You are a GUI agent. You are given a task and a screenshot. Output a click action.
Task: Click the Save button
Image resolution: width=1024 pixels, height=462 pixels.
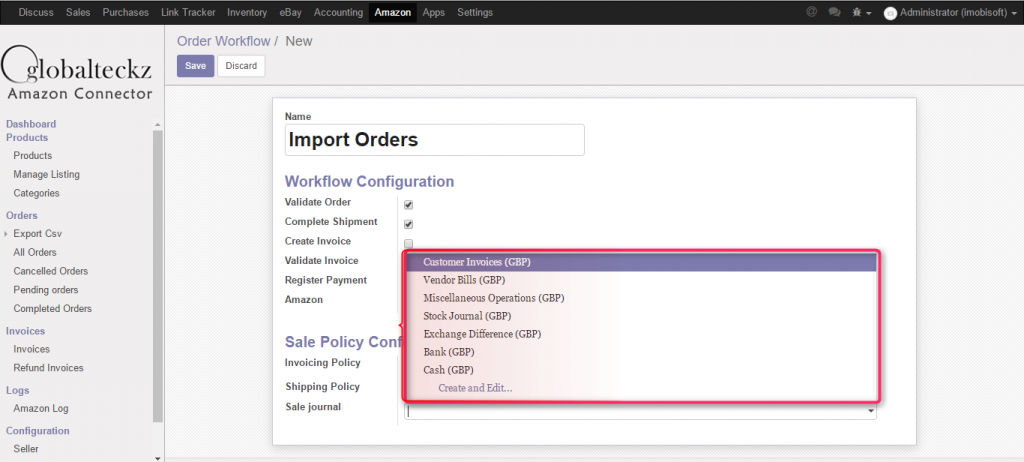(195, 66)
